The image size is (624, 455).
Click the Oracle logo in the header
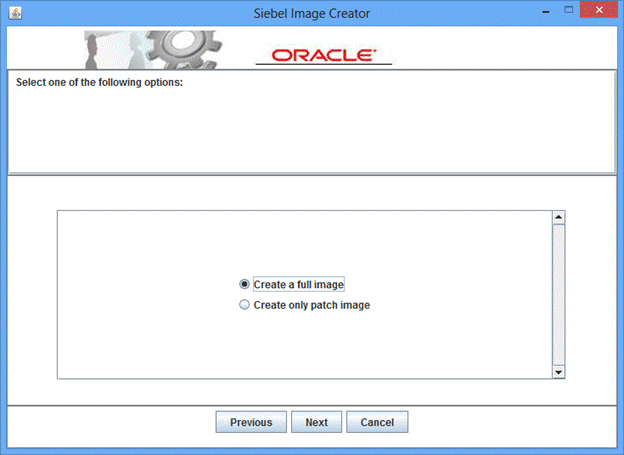[x=324, y=55]
